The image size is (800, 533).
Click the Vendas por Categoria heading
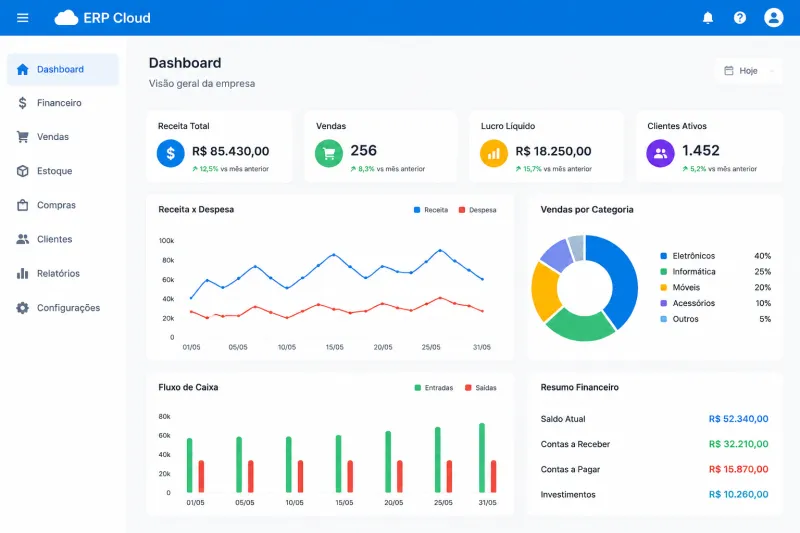tap(587, 210)
